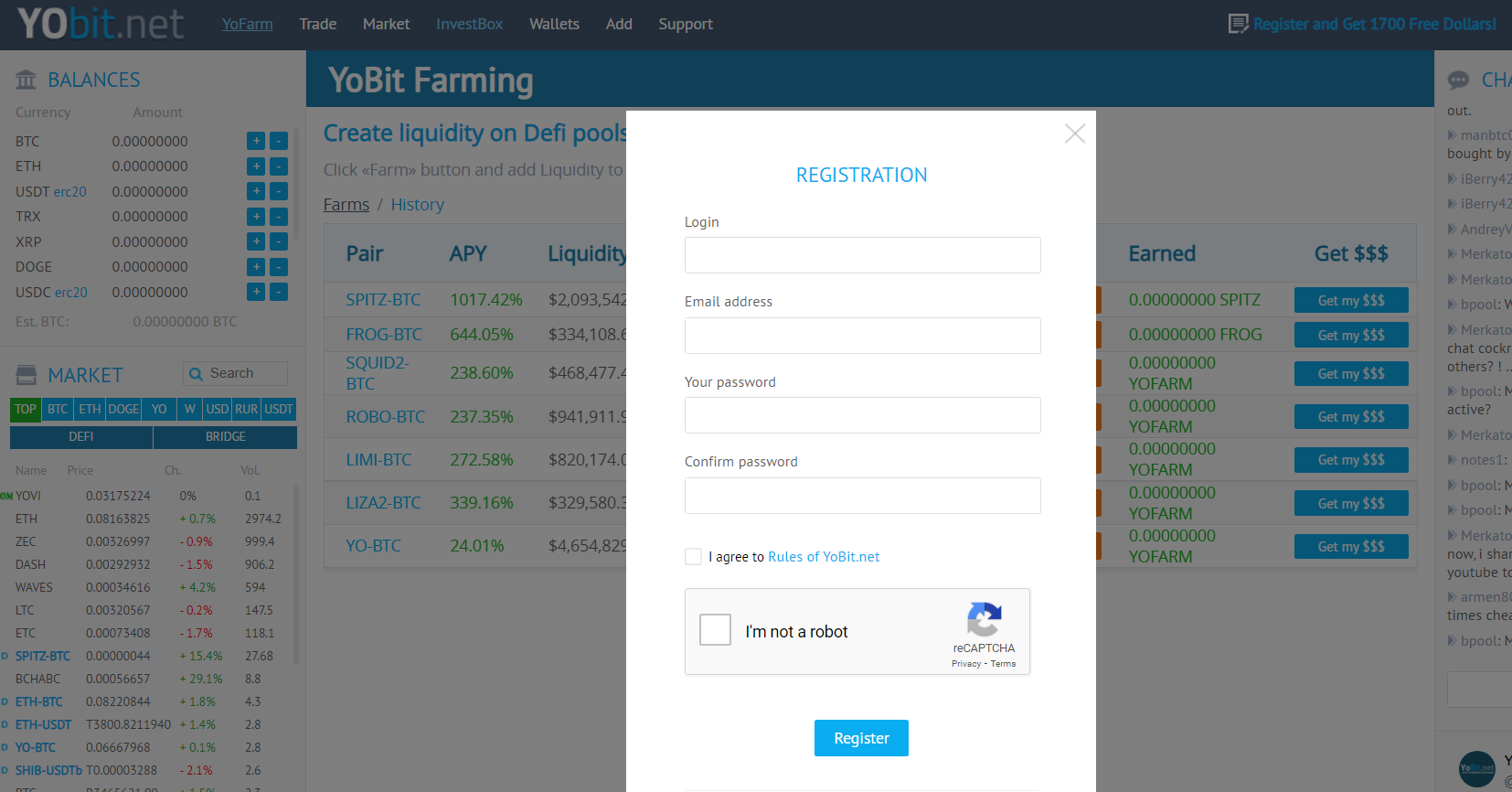Click the chat speech bubble icon
Image resolution: width=1512 pixels, height=792 pixels.
pyautogui.click(x=1458, y=80)
